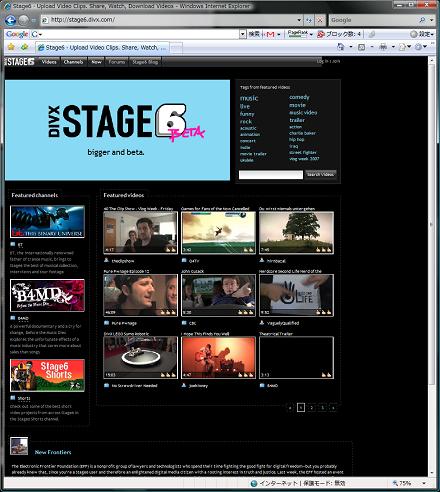Open Stage6 Blog in site navigation
Screen dimensions: 440x492
point(145,62)
